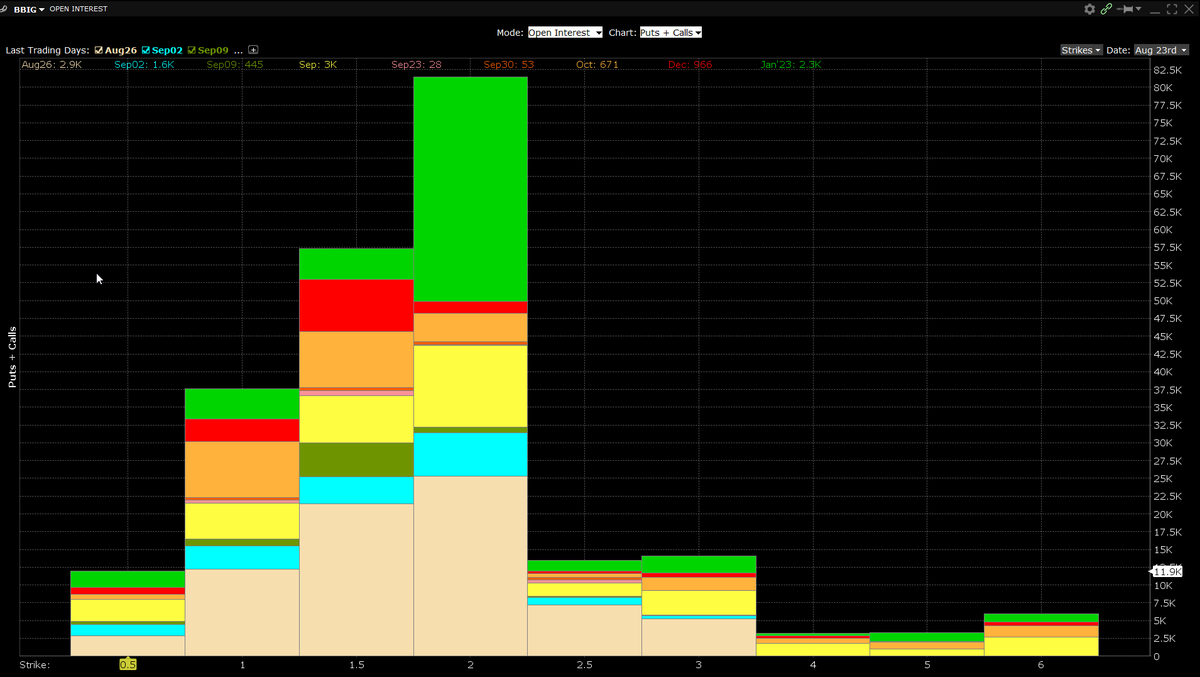Screen dimensions: 1200x677
Task: Open the Mode dropdown showing Open Interest
Action: pyautogui.click(x=564, y=31)
